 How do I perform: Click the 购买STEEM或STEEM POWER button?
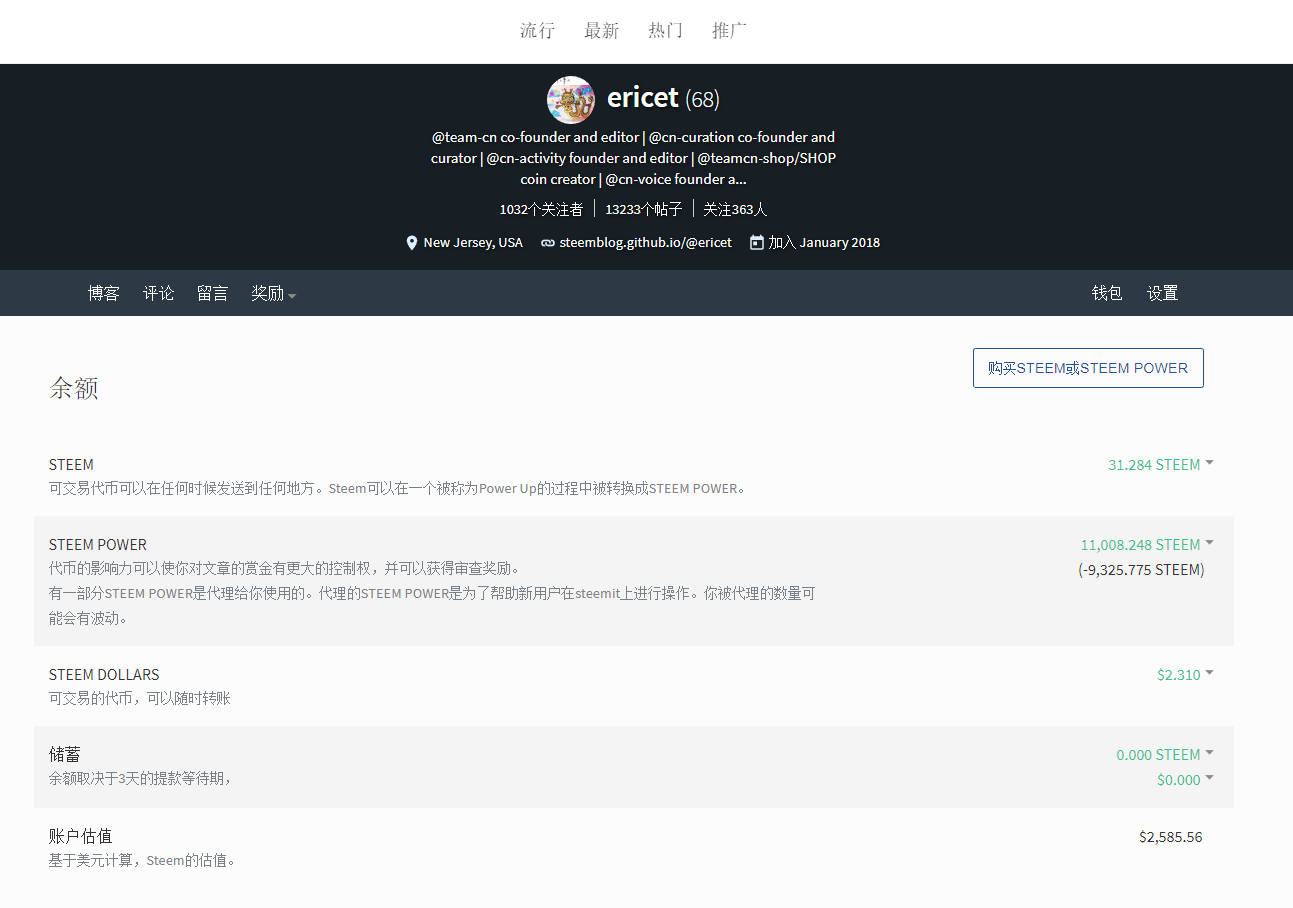point(1088,368)
